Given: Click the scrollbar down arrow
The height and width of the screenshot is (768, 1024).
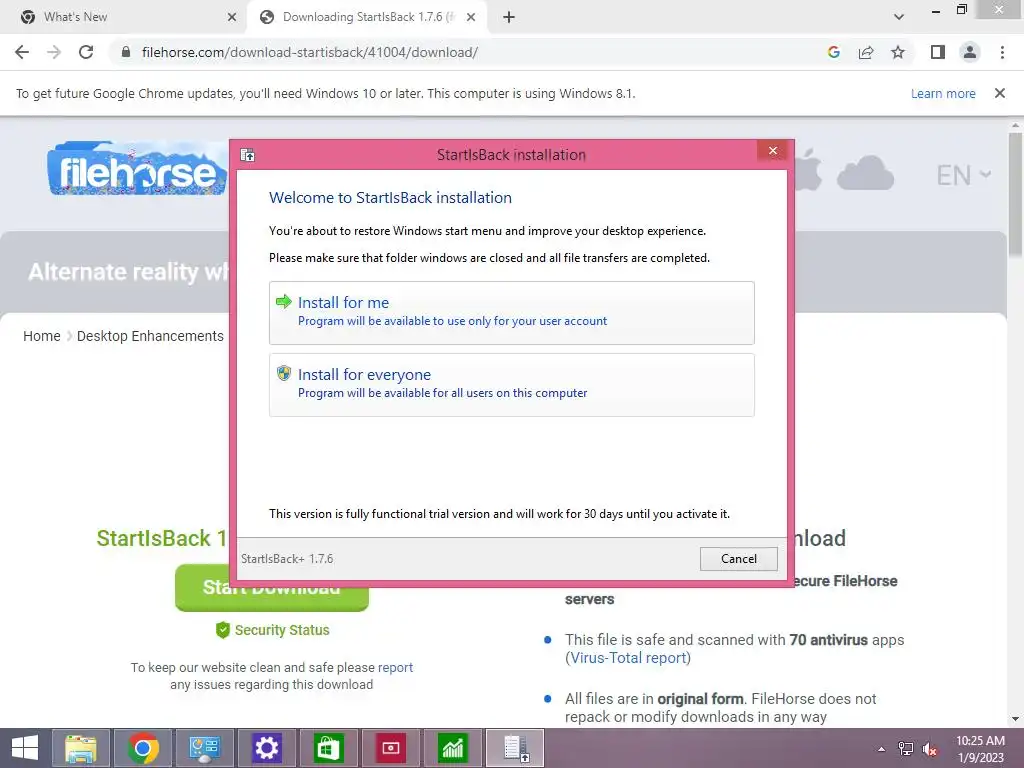Looking at the screenshot, I should 1015,720.
